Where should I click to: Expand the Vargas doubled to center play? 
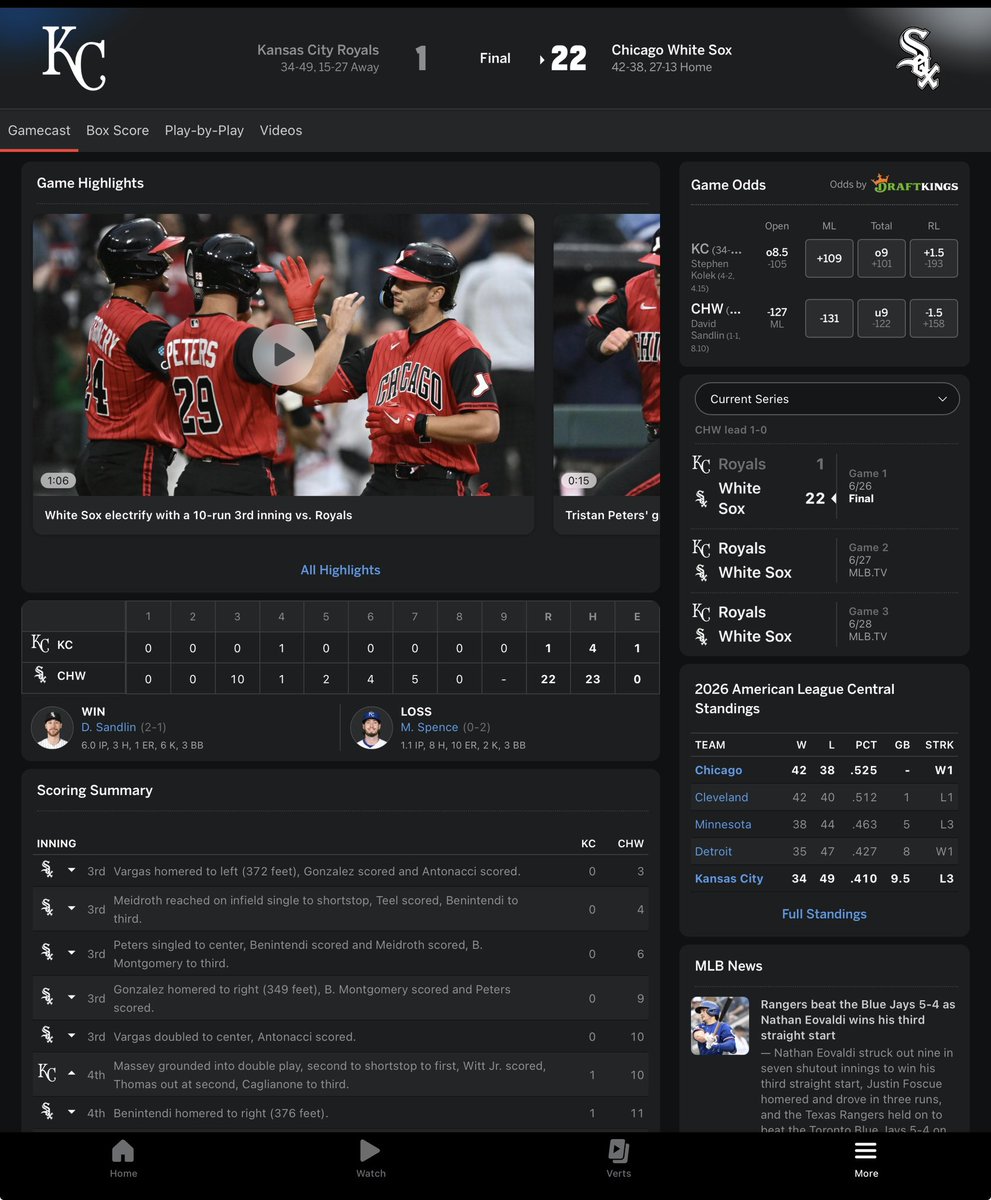[72, 1036]
